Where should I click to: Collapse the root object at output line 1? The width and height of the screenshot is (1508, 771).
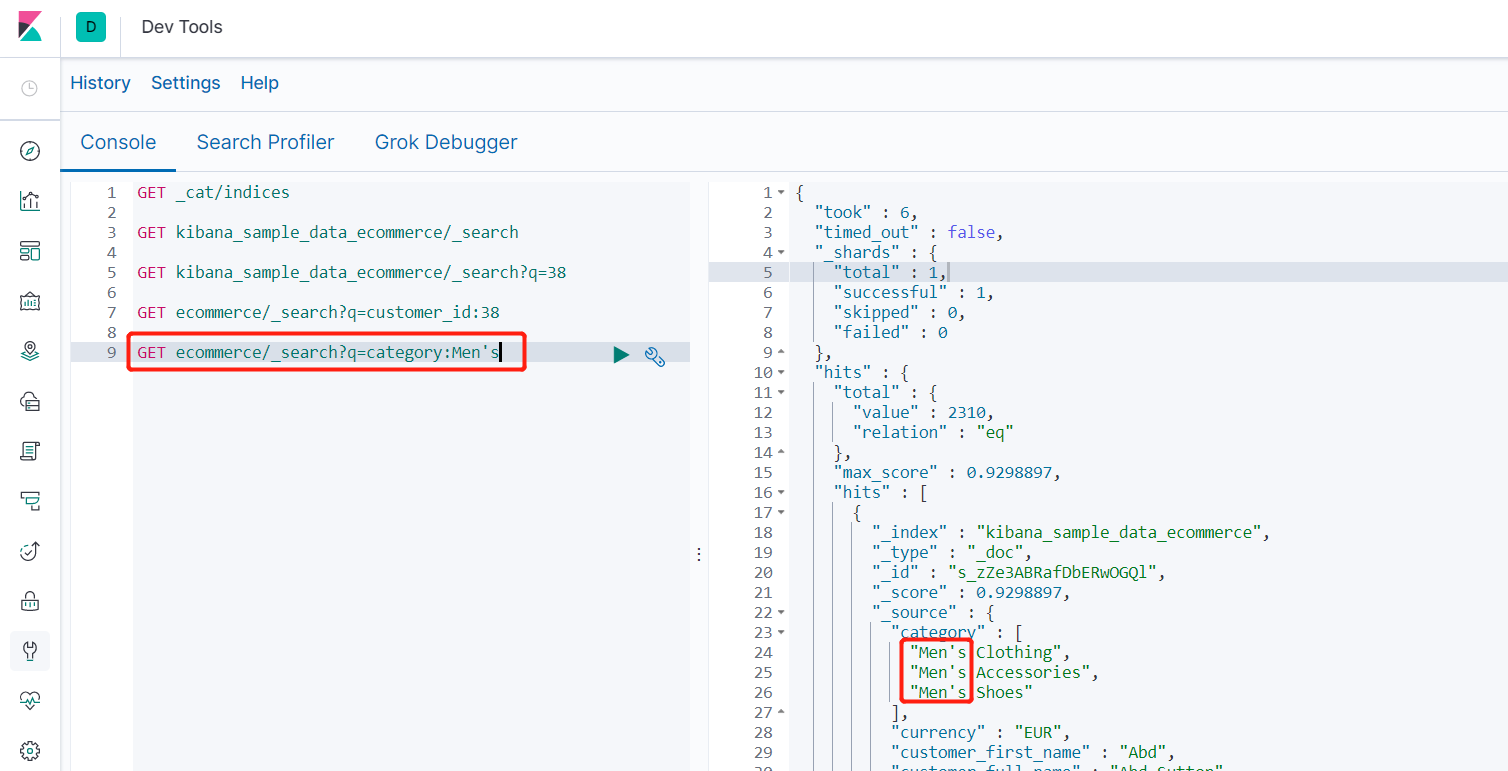[x=782, y=192]
